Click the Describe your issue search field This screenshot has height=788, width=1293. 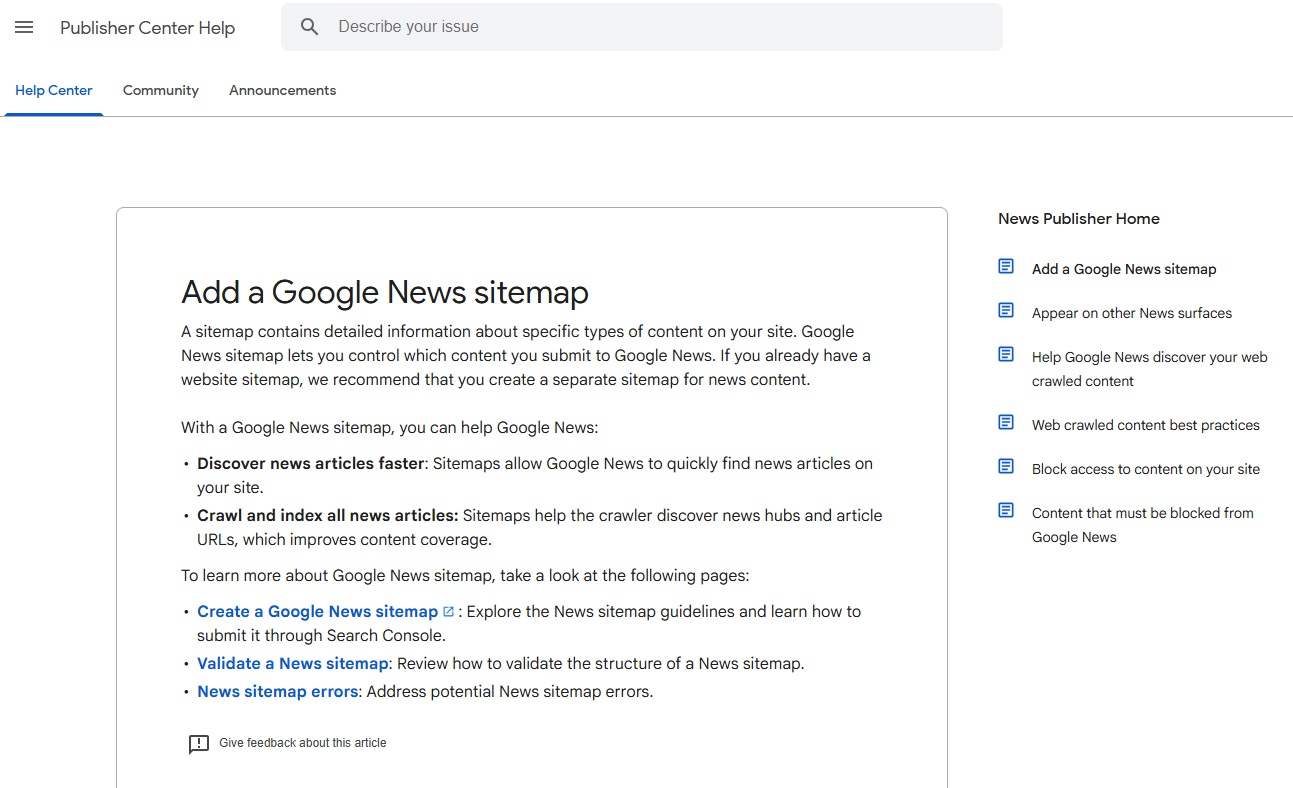[x=660, y=27]
